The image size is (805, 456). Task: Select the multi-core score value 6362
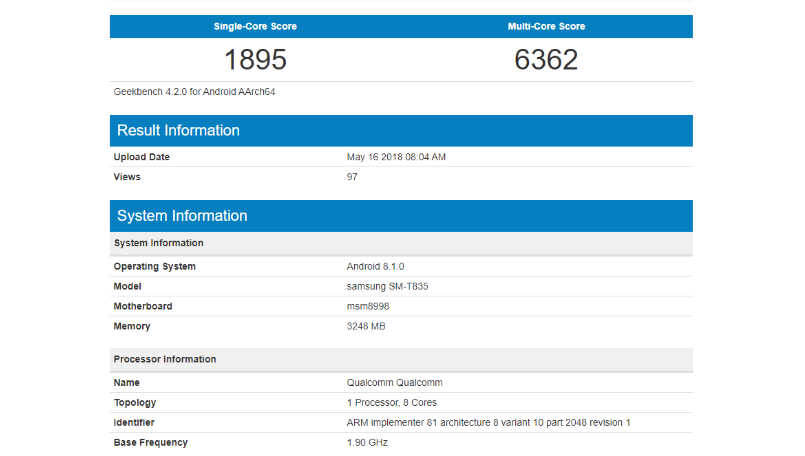(546, 60)
